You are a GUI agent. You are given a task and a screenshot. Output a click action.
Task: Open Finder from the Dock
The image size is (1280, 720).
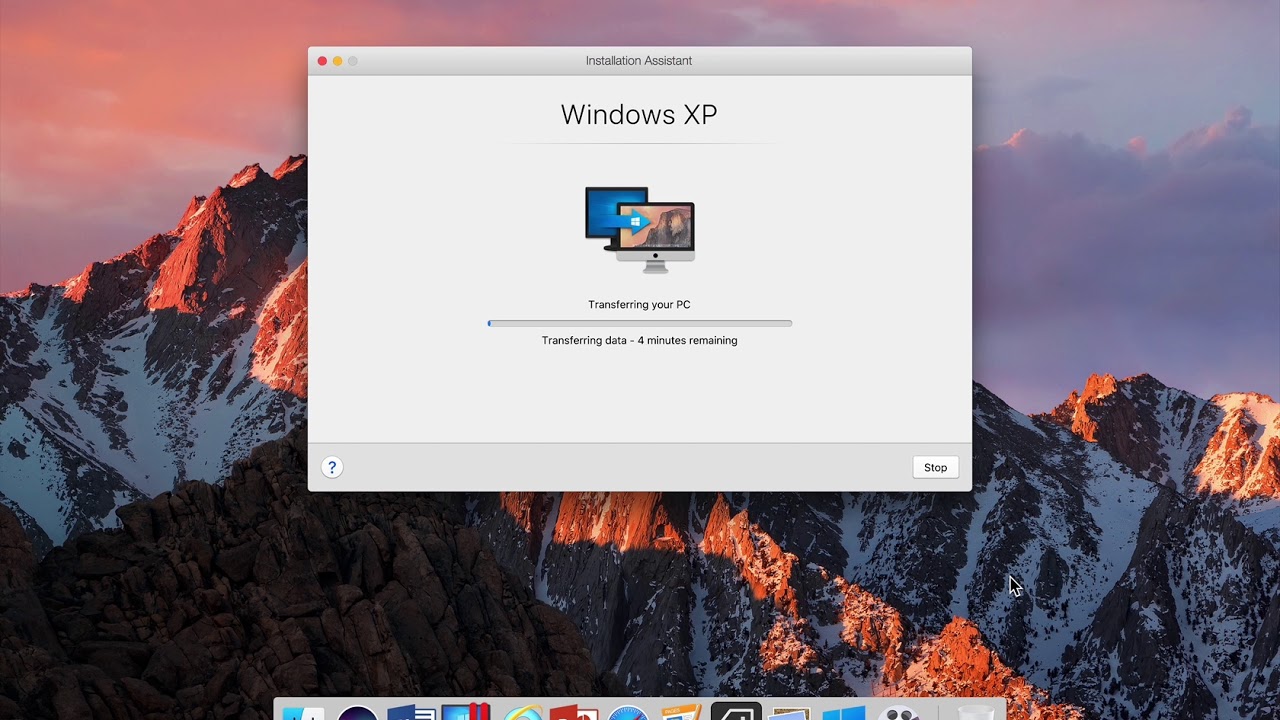[303, 713]
